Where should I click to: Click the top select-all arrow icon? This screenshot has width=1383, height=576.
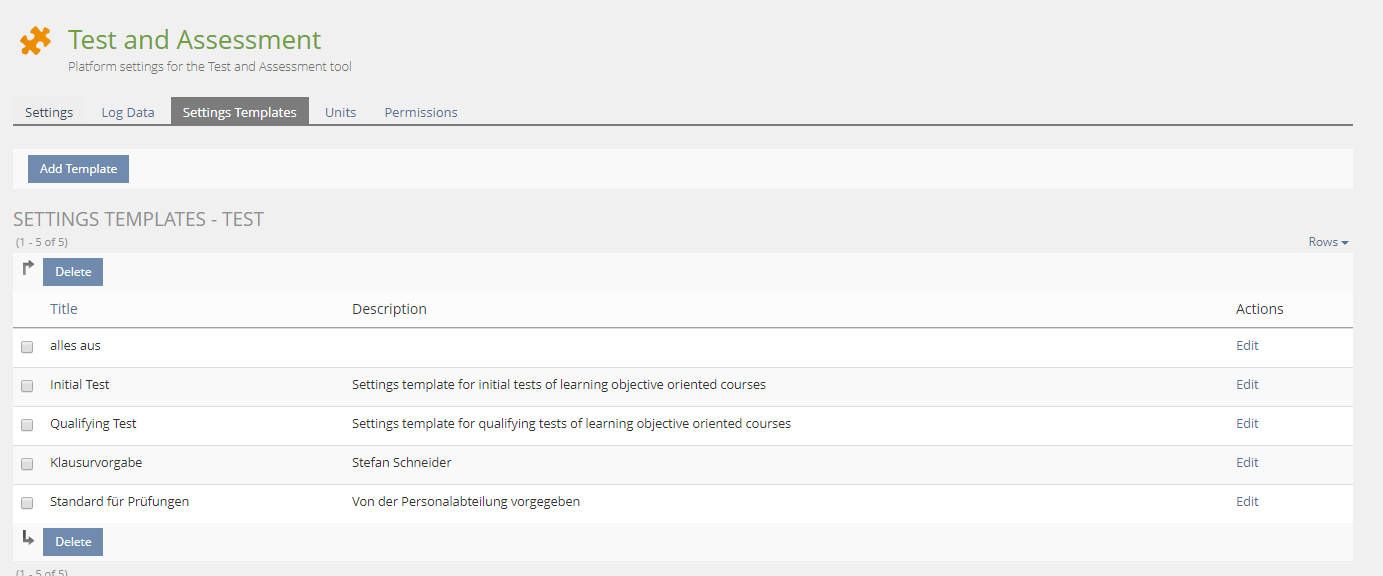click(x=28, y=268)
